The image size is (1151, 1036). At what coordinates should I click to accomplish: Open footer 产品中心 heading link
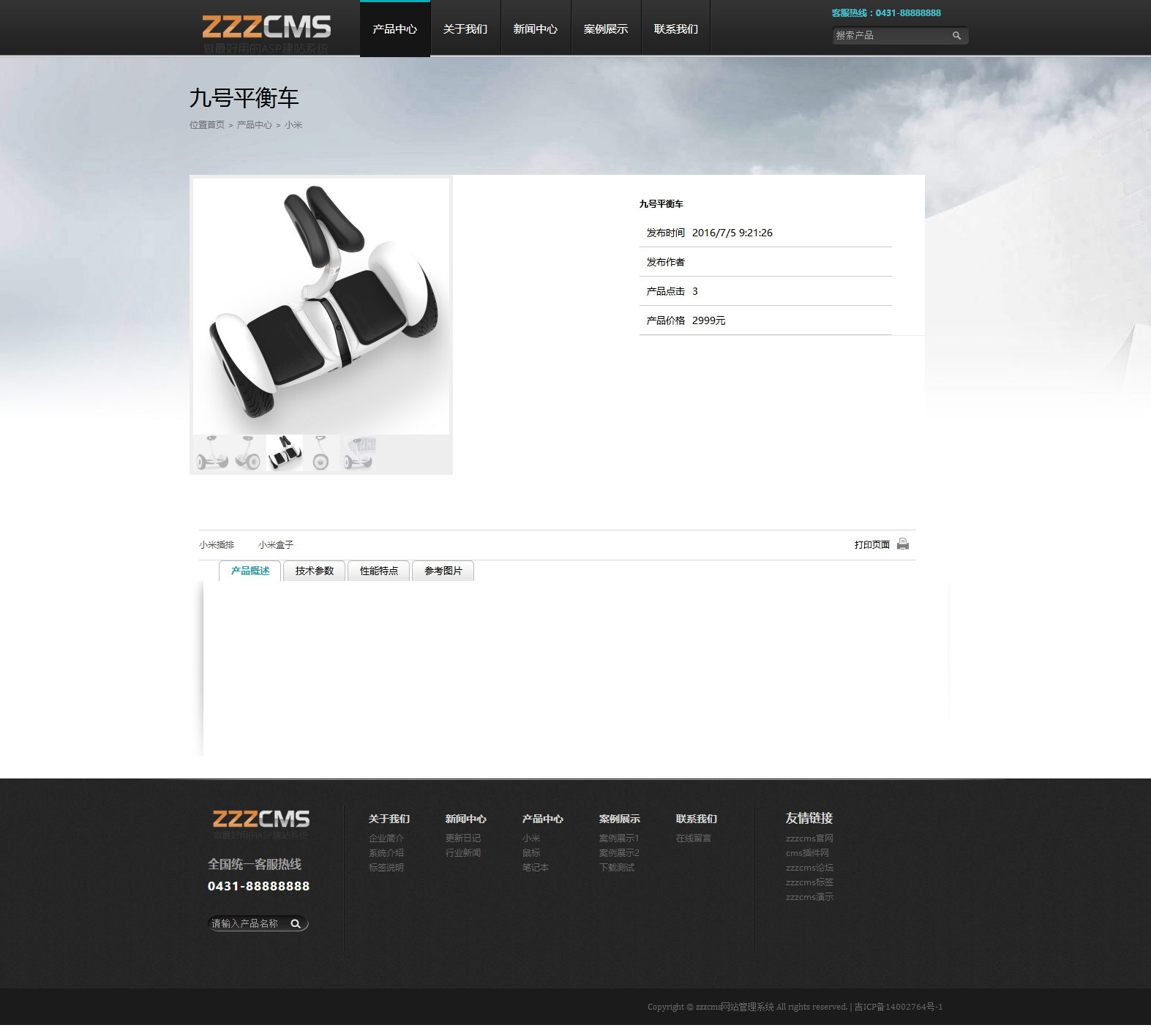click(543, 819)
